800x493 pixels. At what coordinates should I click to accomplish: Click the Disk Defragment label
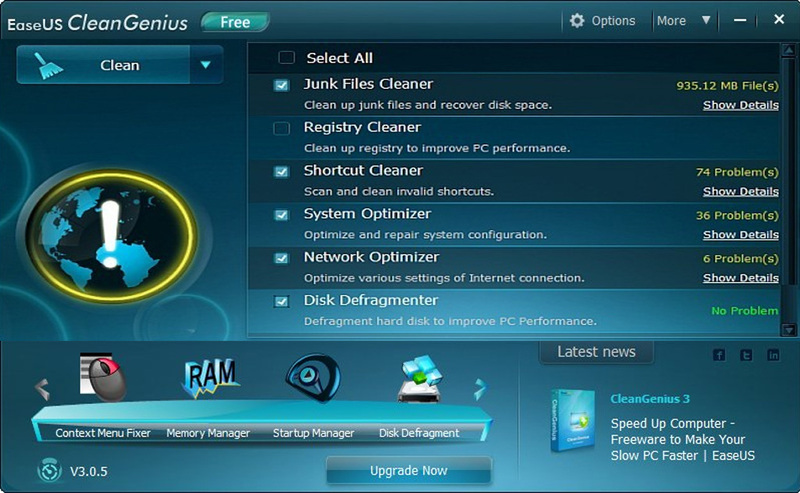click(x=419, y=433)
